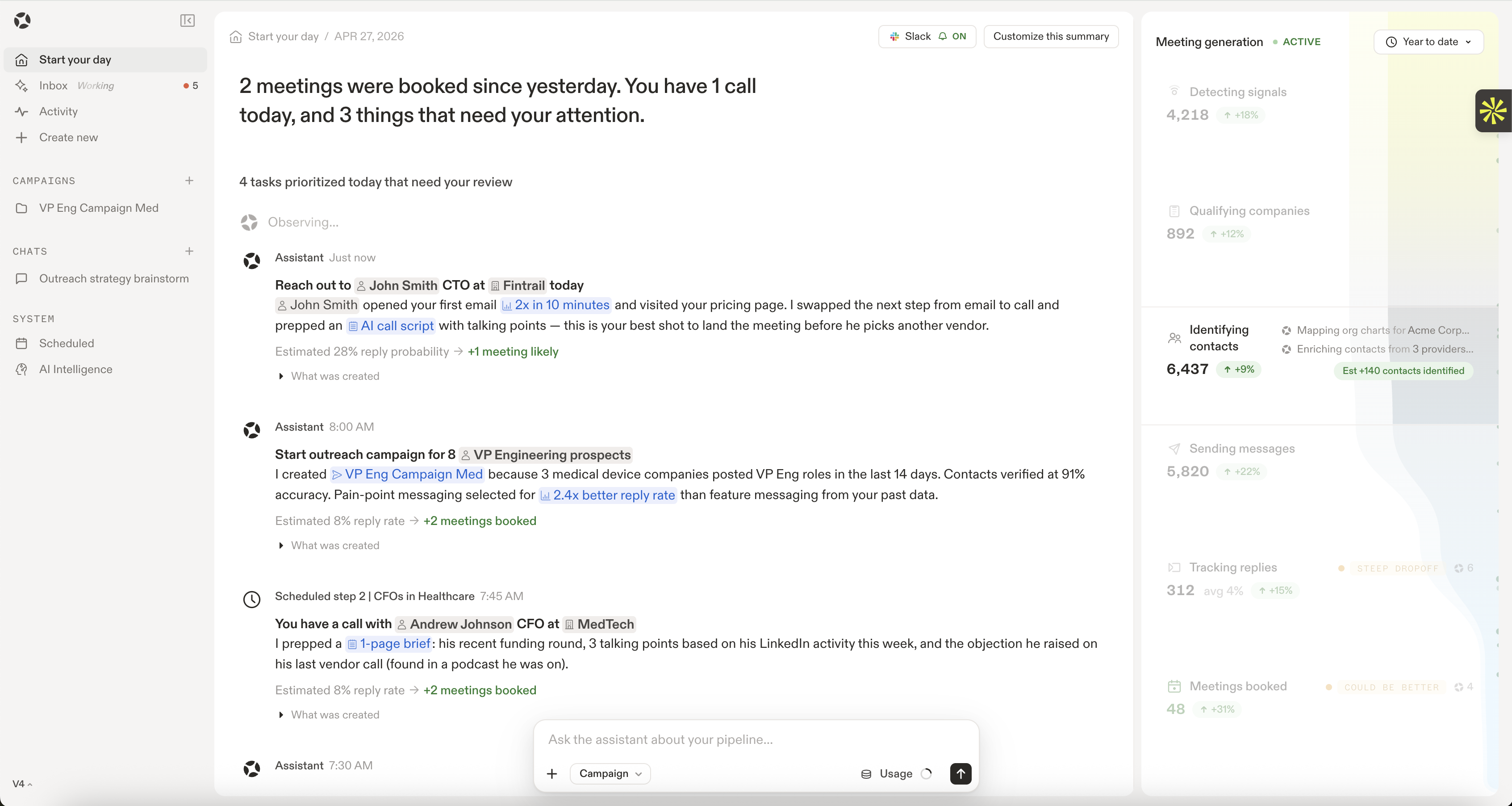Open the 2x in 10 minutes stat
This screenshot has width=1512, height=806.
tap(555, 305)
